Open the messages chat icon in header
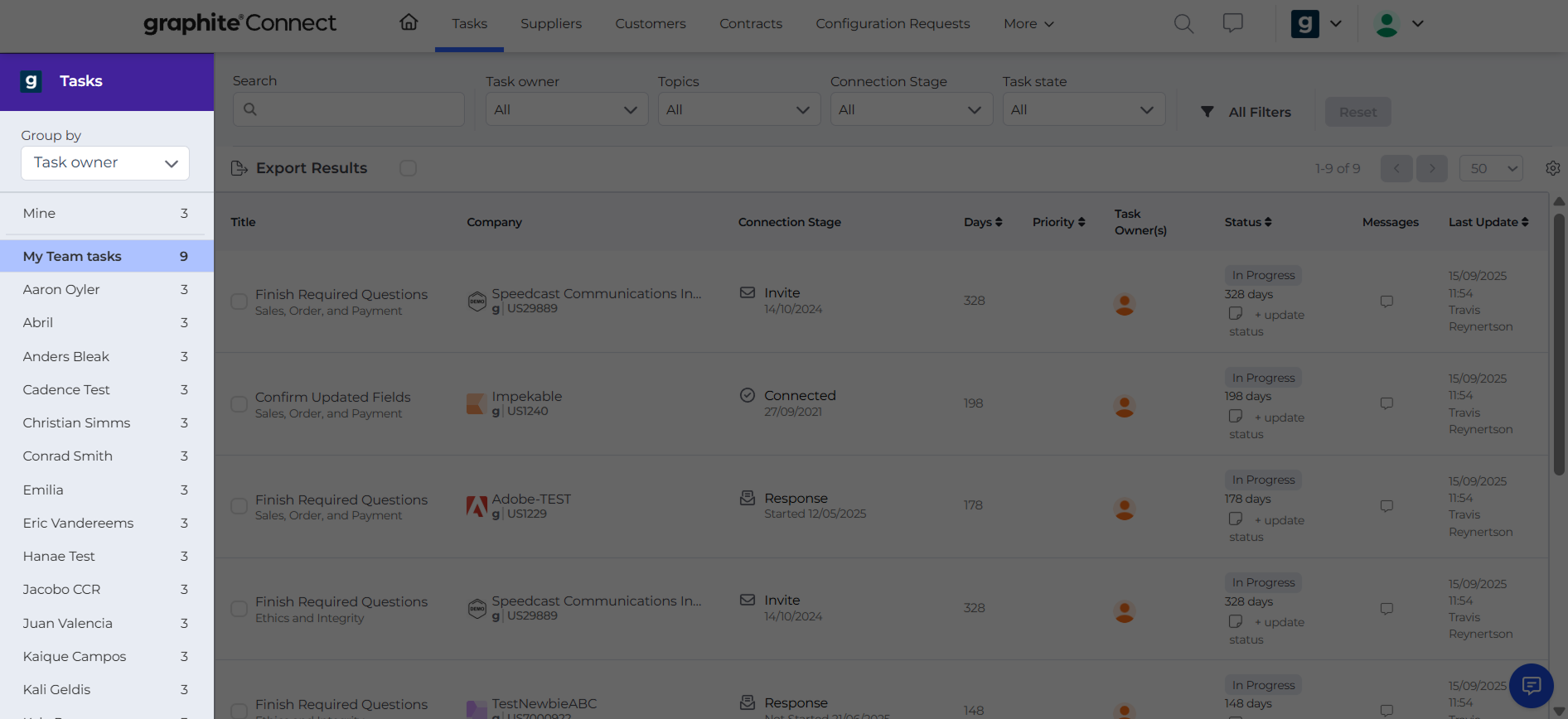 tap(1233, 22)
